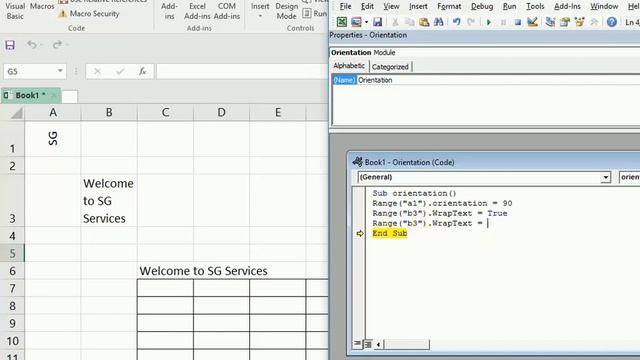Open Object Browser icon in VBA toolbar
Image resolution: width=640 pixels, height=360 pixels.
click(x=579, y=22)
